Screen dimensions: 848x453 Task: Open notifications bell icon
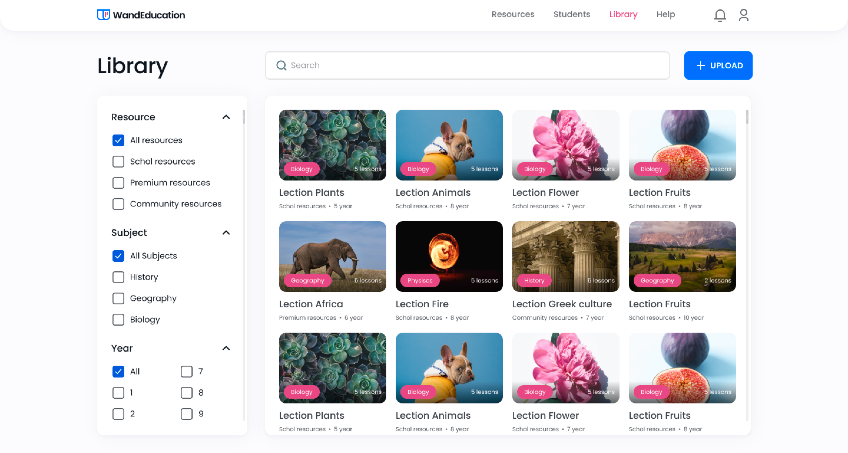click(720, 15)
